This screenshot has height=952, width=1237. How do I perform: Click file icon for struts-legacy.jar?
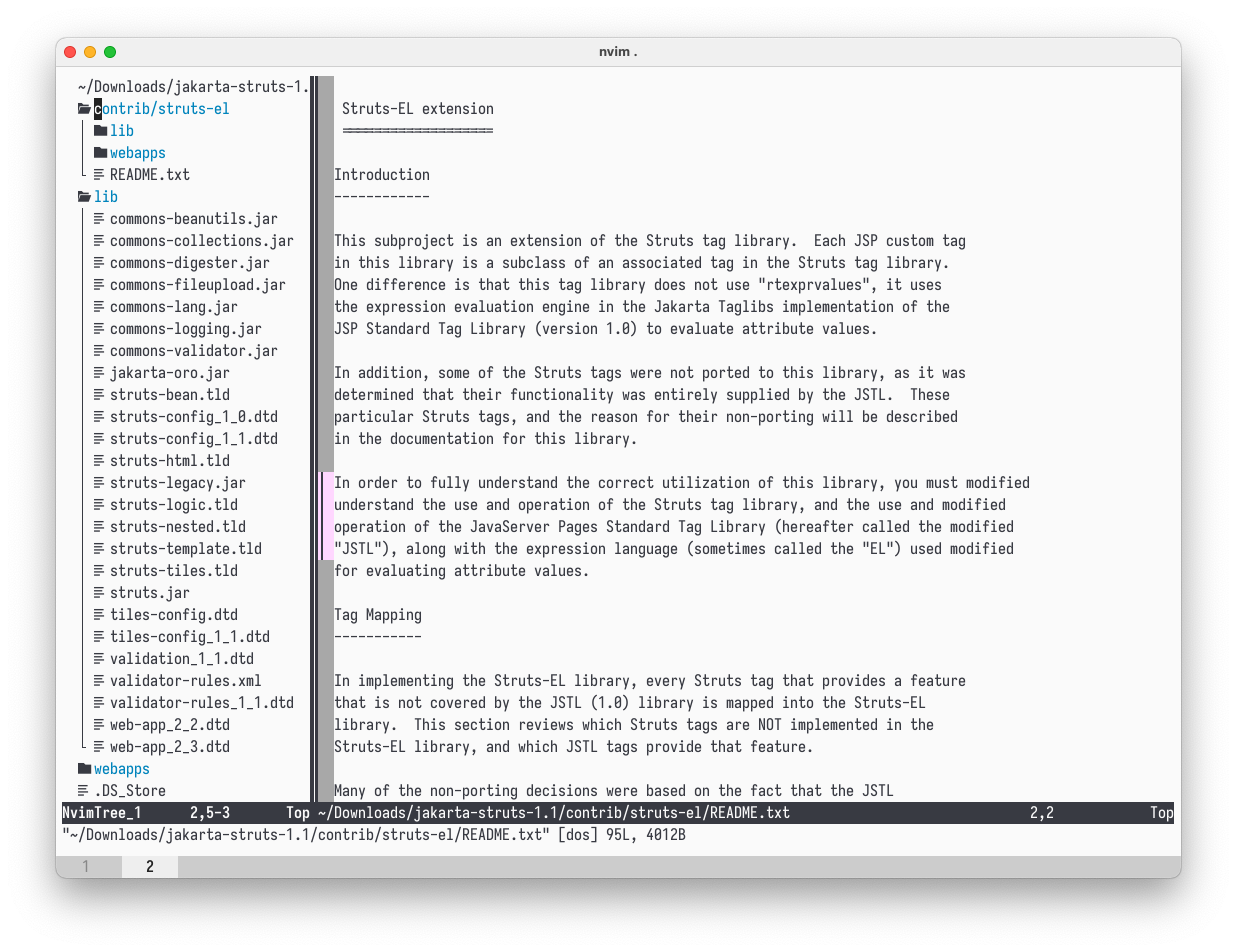point(99,483)
